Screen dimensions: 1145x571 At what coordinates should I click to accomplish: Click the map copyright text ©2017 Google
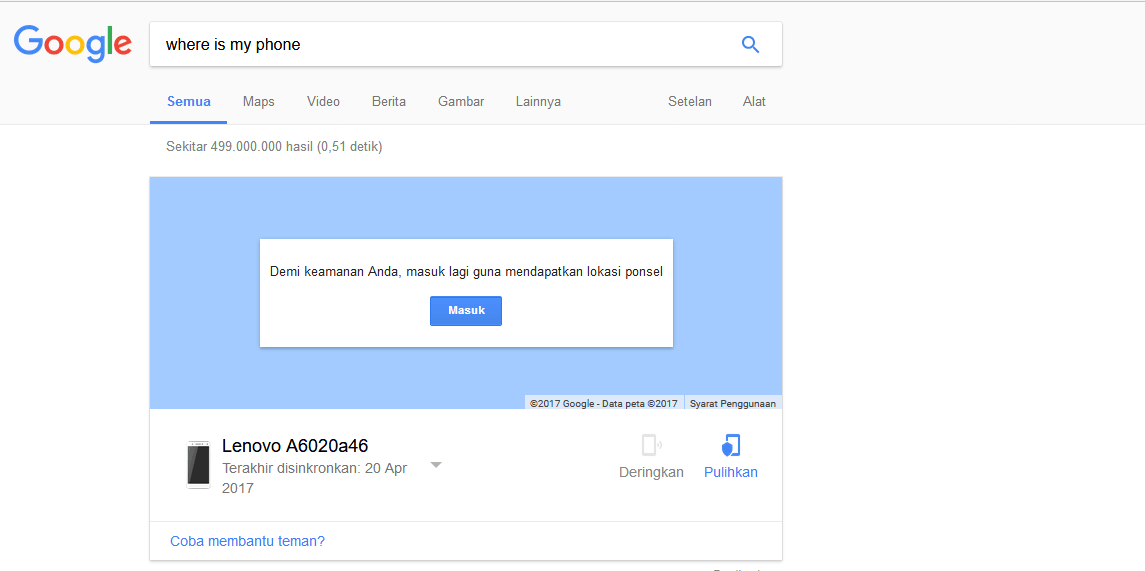tap(604, 403)
